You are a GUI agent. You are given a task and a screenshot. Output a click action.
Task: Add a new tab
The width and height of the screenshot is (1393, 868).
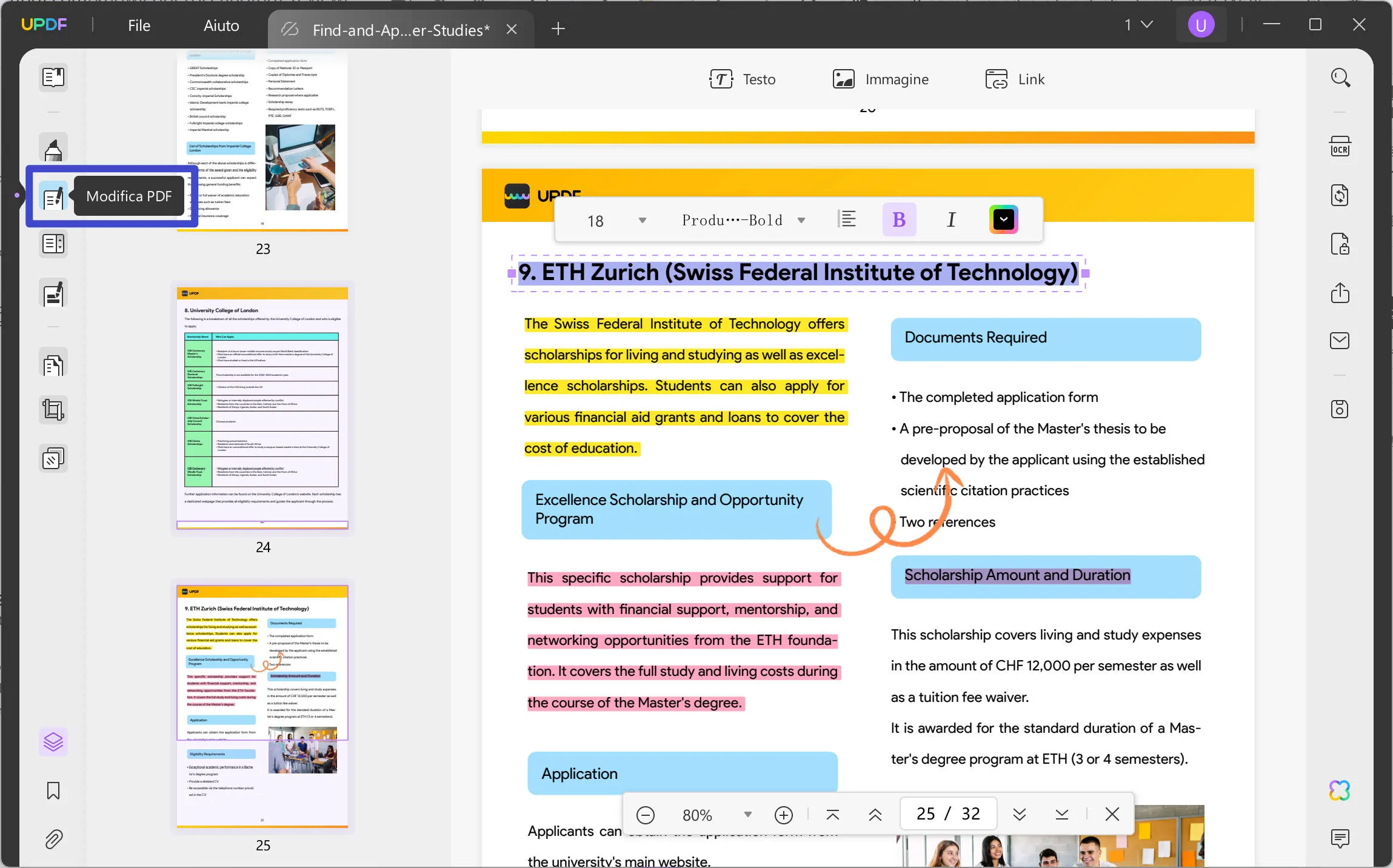pos(558,28)
